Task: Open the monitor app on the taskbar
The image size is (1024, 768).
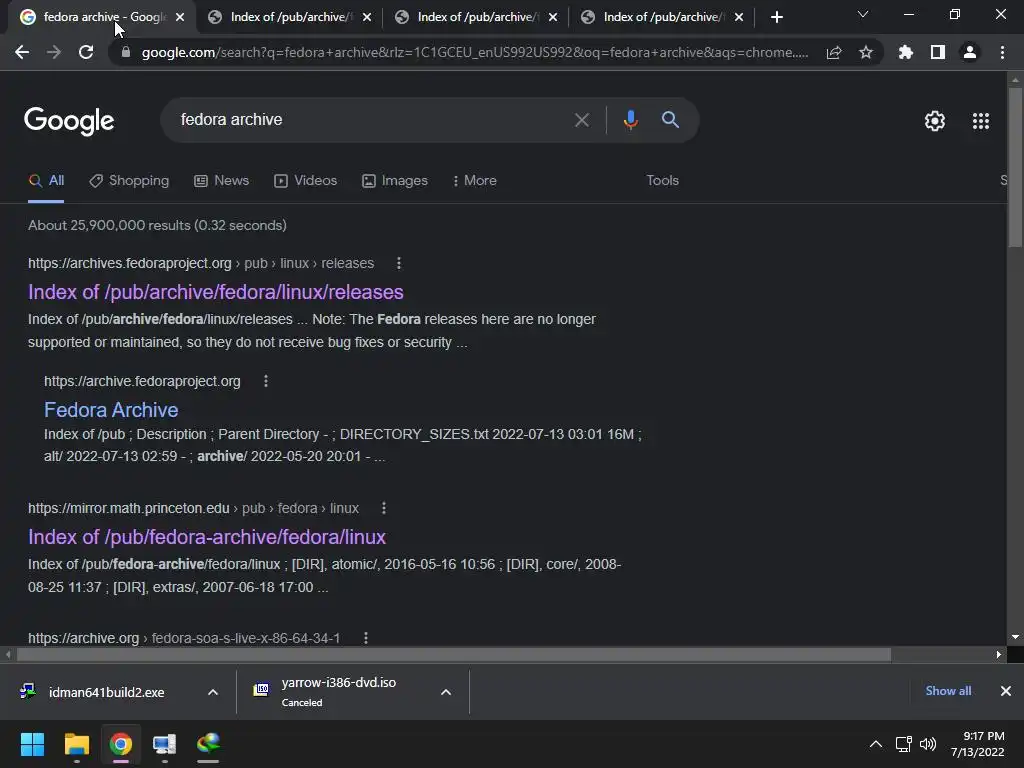Action: 164,744
